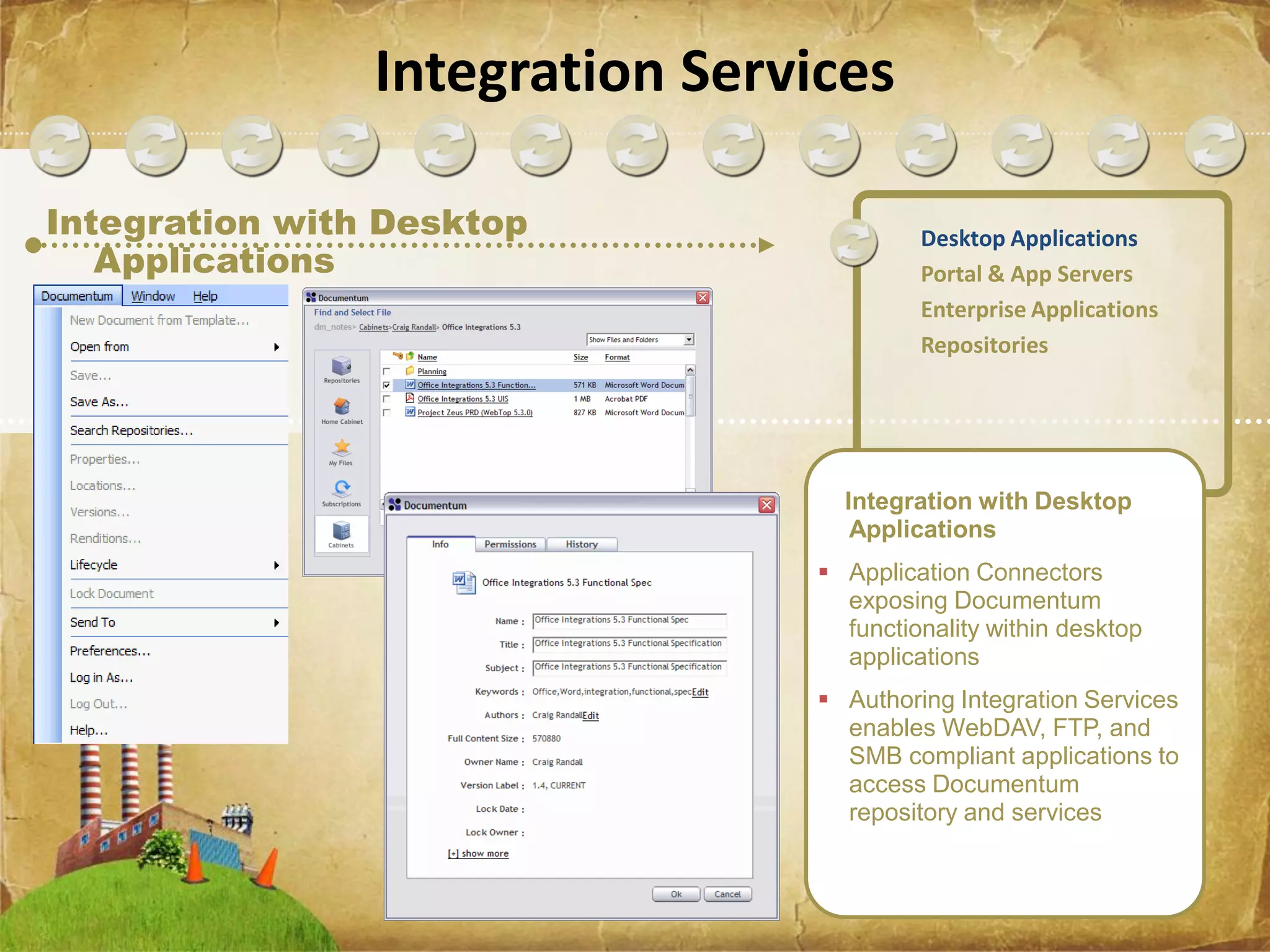Open the Subscriptions icon
The width and height of the screenshot is (1270, 952).
342,489
